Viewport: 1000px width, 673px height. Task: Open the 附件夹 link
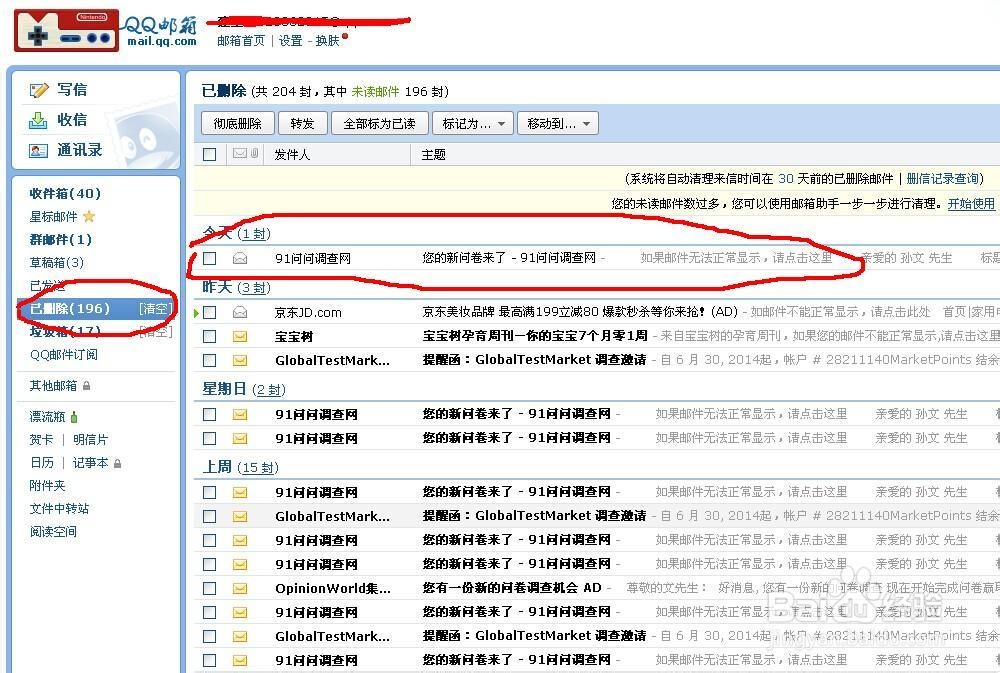coord(47,485)
